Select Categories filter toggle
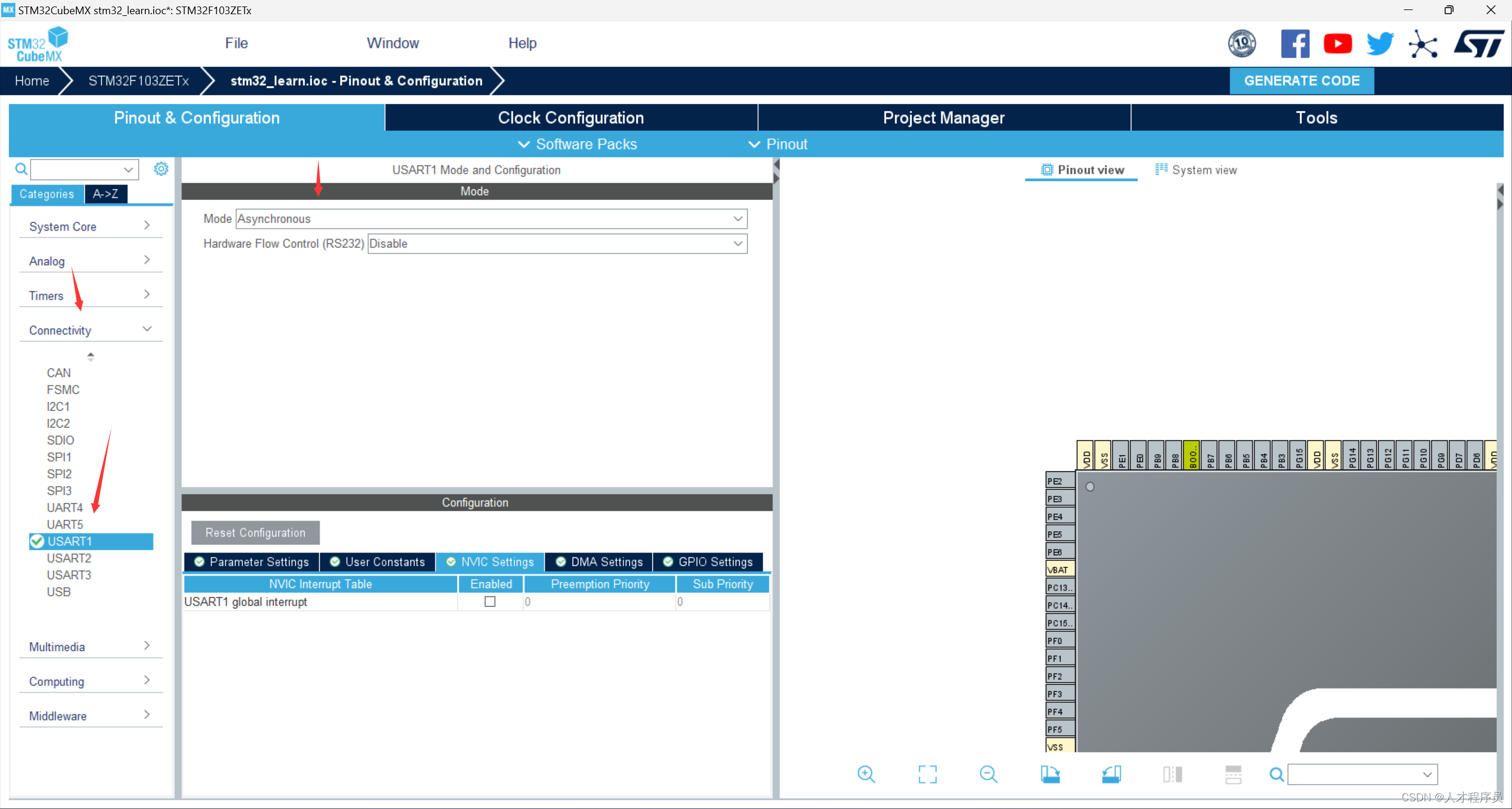This screenshot has width=1512, height=809. point(46,194)
